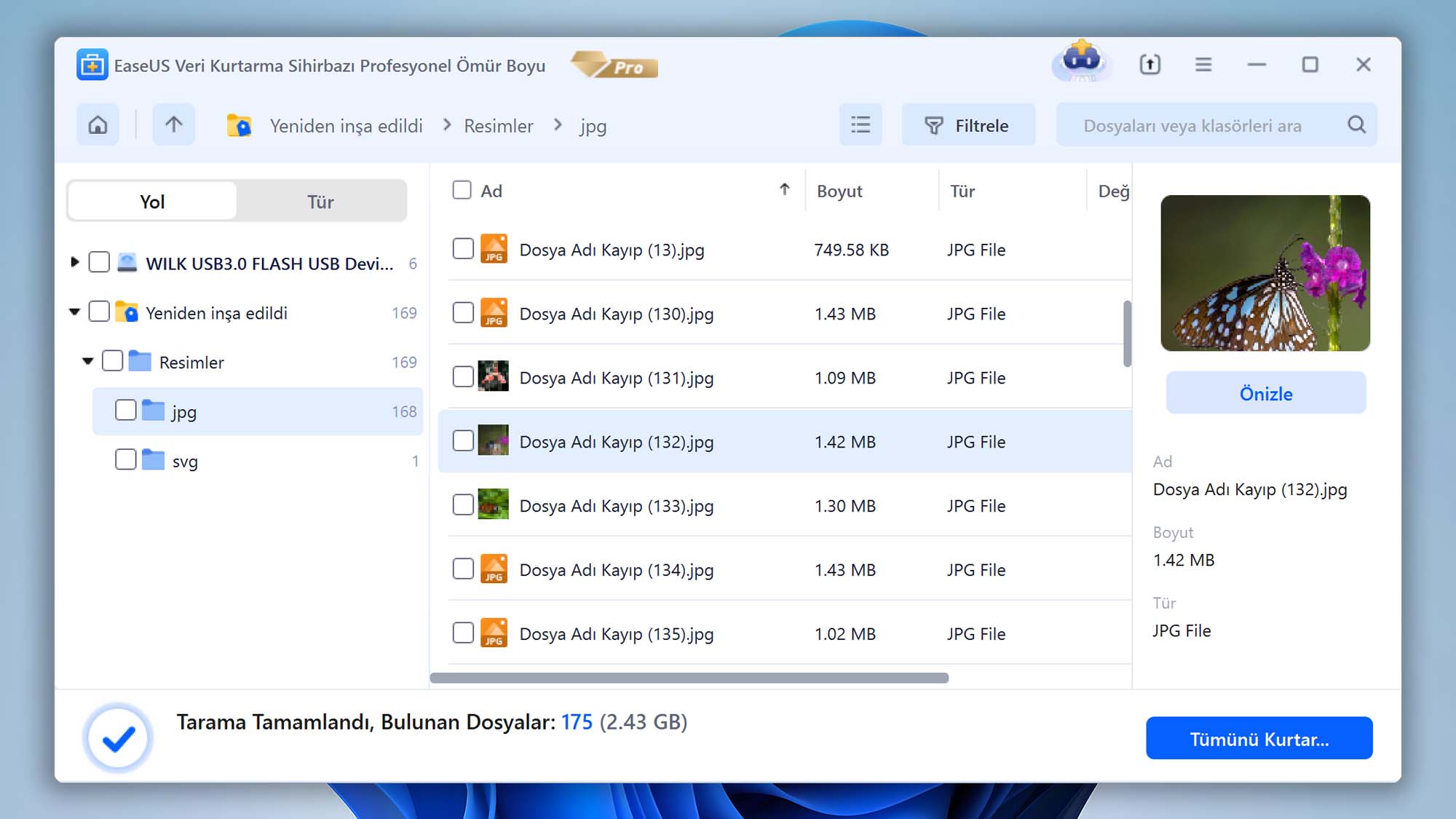Click the butterfly preview thumbnail
Viewport: 1456px width, 819px height.
point(1265,273)
